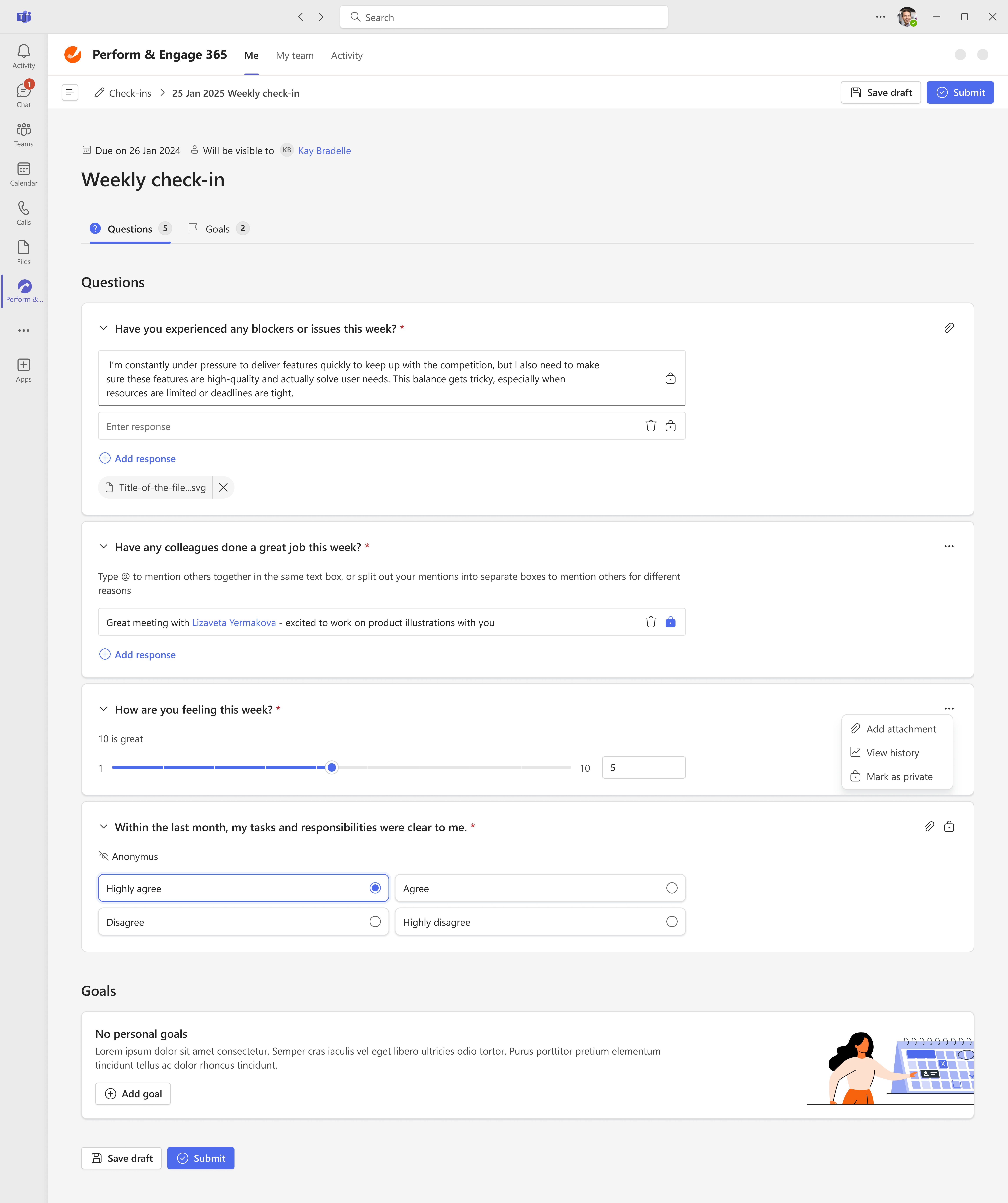Open more options for colleagues question

949,547
